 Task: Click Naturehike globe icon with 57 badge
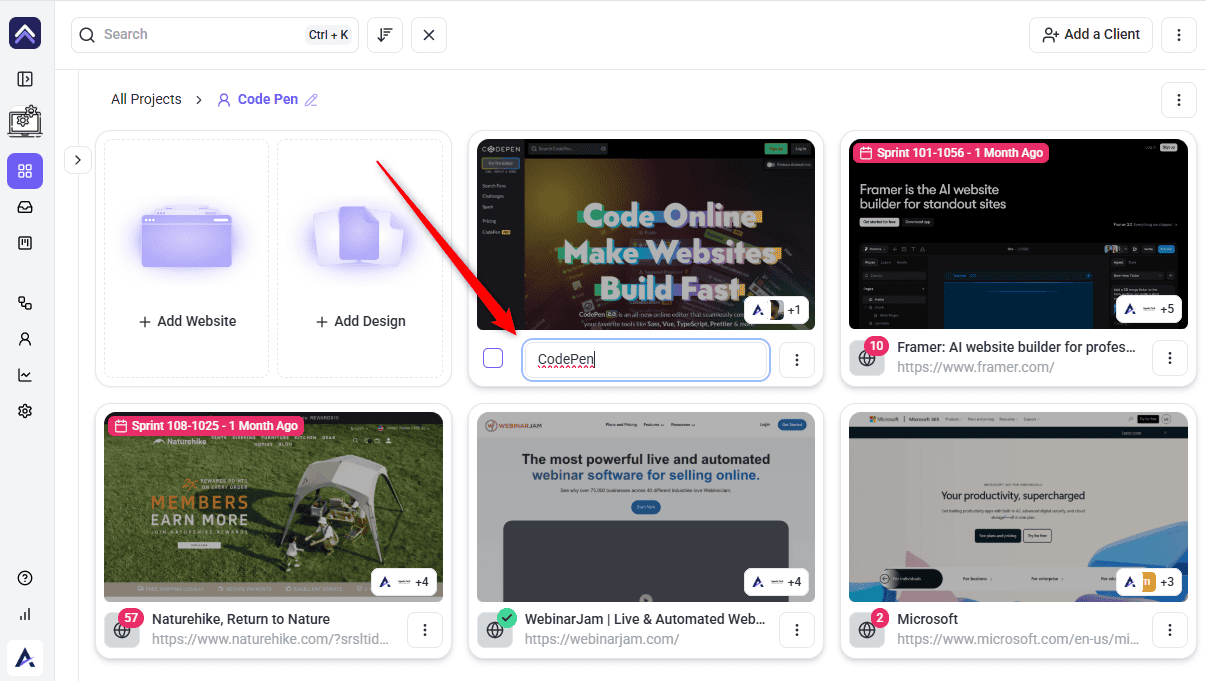122,629
